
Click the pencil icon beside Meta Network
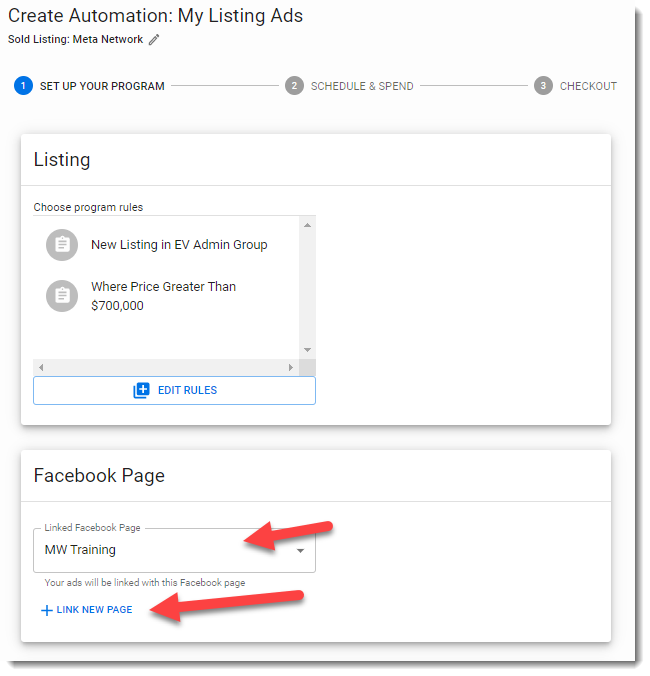pos(154,40)
